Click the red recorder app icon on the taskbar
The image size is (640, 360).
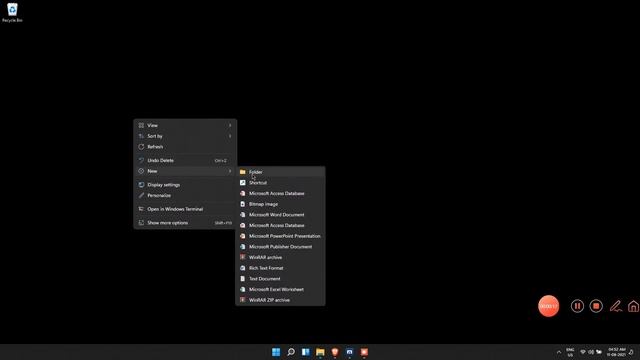click(x=364, y=352)
